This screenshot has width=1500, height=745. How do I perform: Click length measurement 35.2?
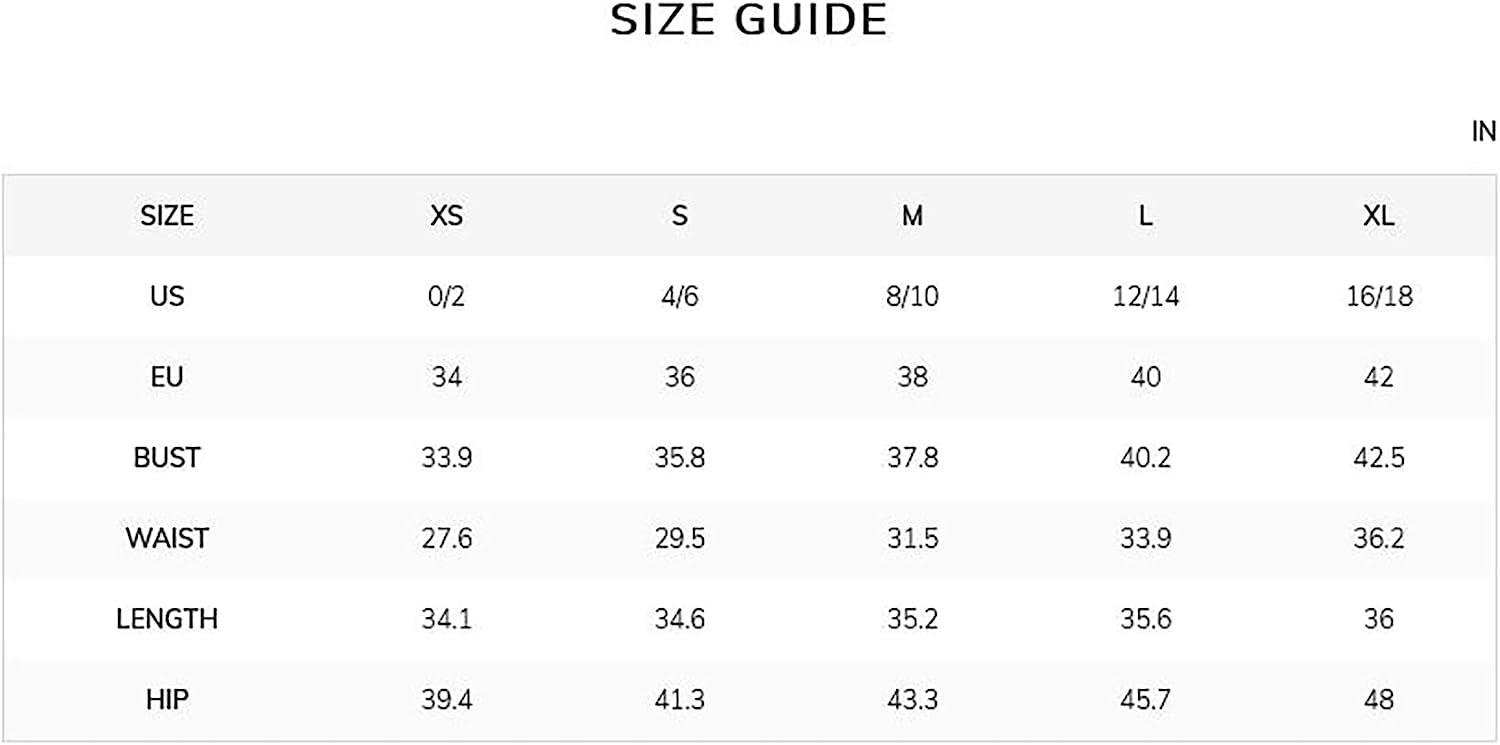pos(912,619)
